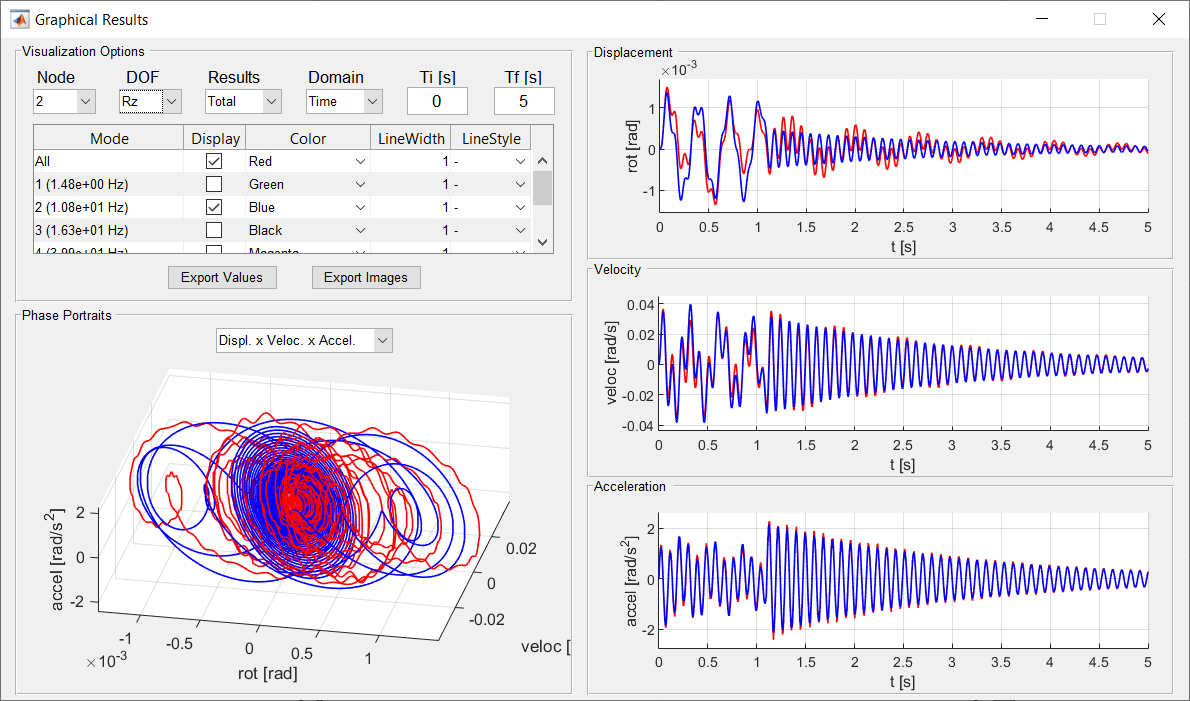Open the Domain dropdown set to Time
Image resolution: width=1190 pixels, height=701 pixels.
(344, 101)
